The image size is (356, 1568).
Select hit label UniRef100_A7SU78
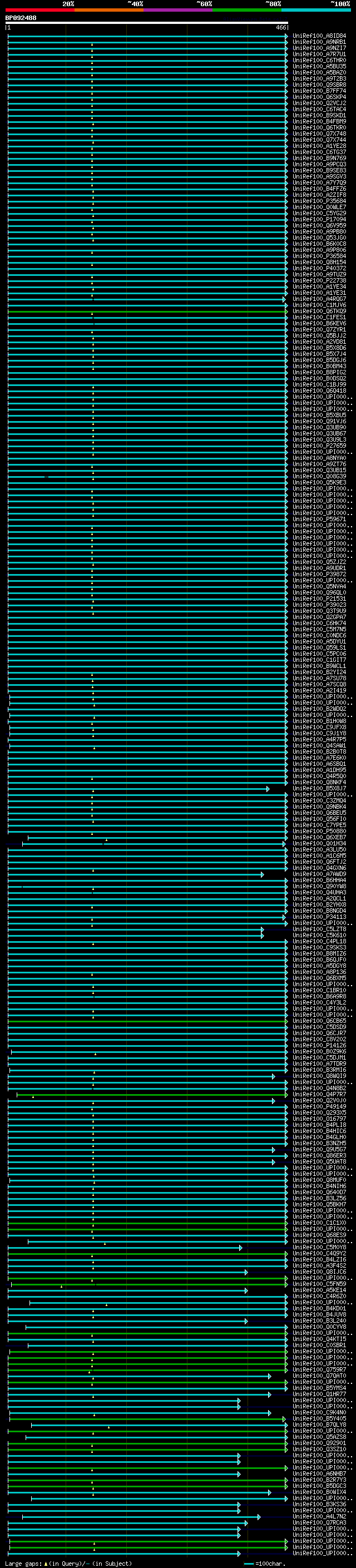(319, 678)
